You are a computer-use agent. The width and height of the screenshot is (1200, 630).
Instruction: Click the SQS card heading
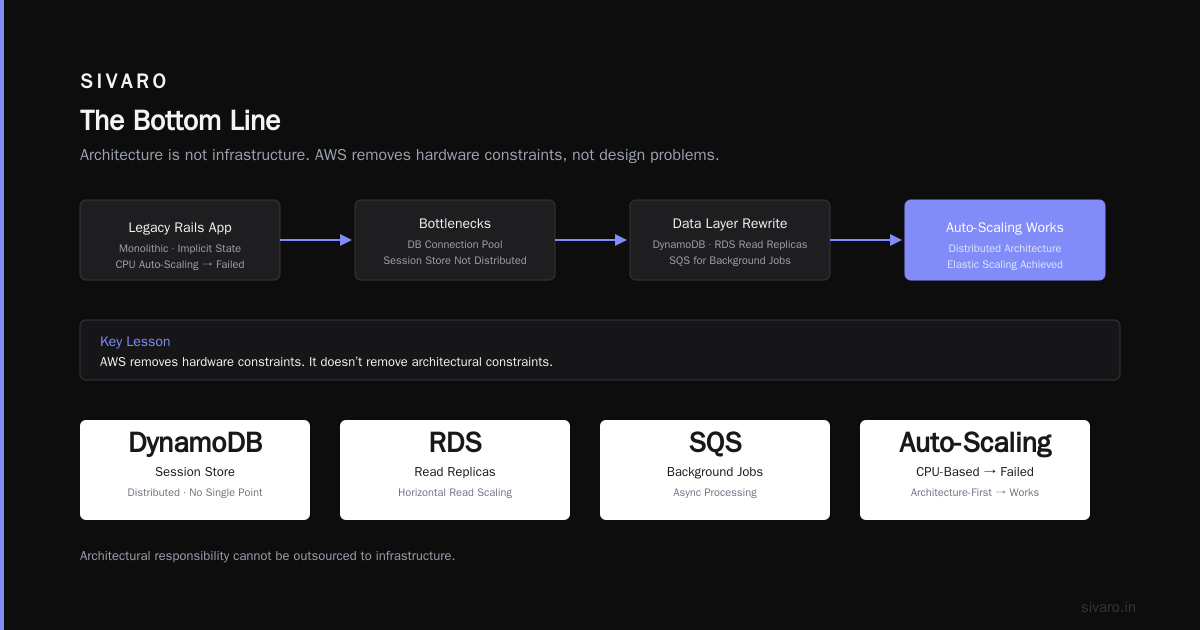pyautogui.click(x=715, y=443)
